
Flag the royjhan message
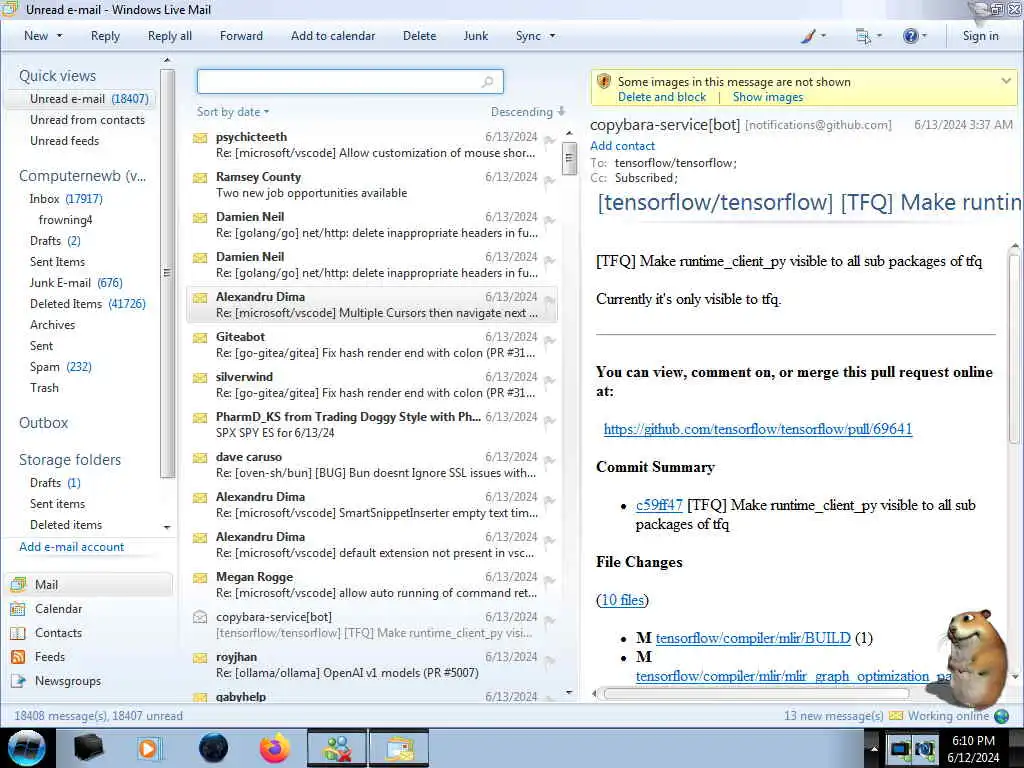(x=550, y=661)
